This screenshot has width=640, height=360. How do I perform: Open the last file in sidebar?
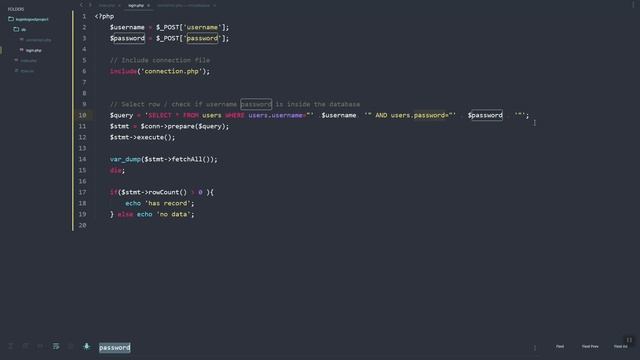click(x=27, y=71)
